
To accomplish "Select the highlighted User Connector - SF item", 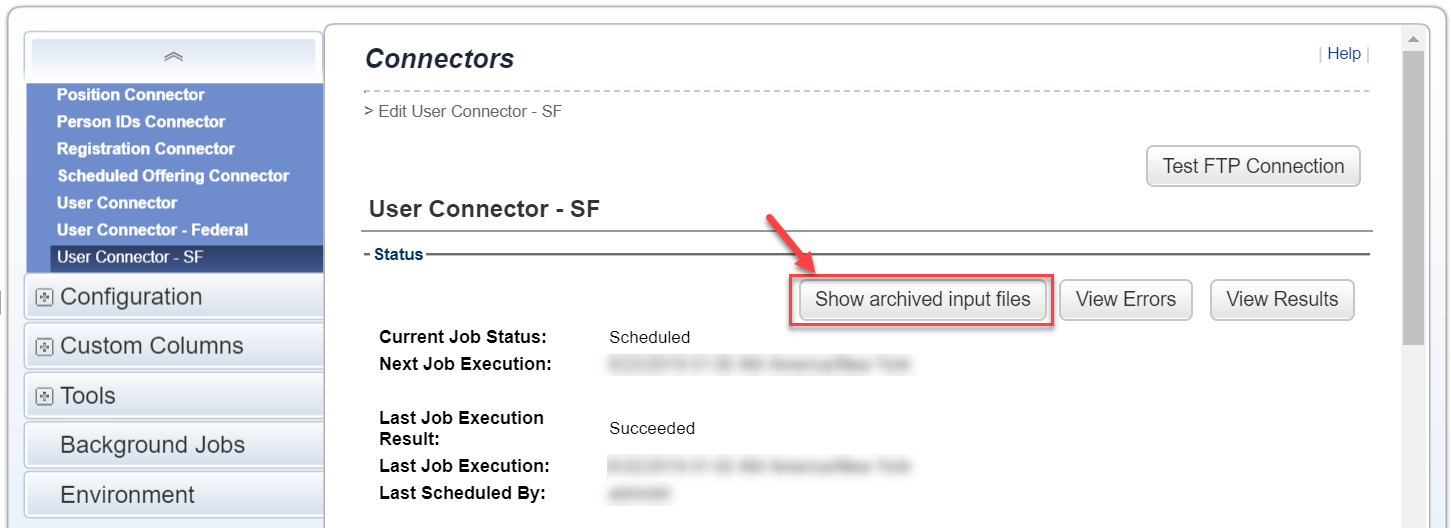I will tap(187, 258).
